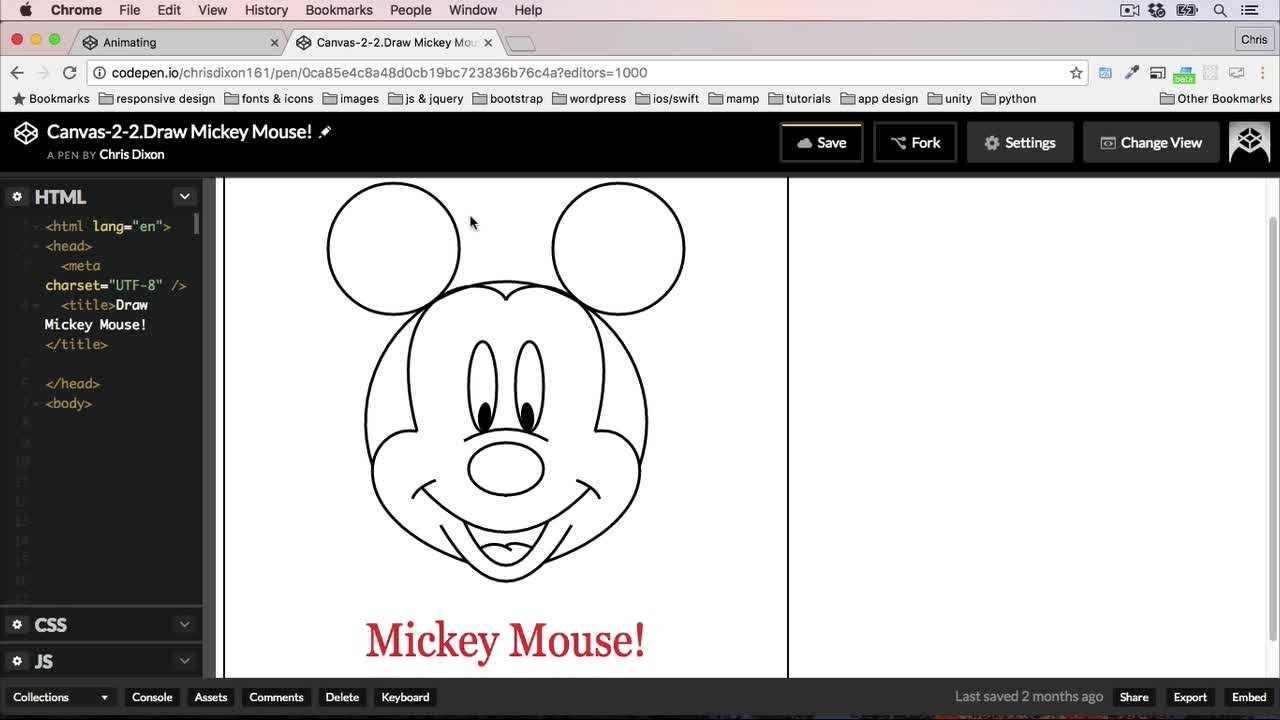Switch to the Animating tab
Screen dimensions: 1280x720
click(x=180, y=43)
